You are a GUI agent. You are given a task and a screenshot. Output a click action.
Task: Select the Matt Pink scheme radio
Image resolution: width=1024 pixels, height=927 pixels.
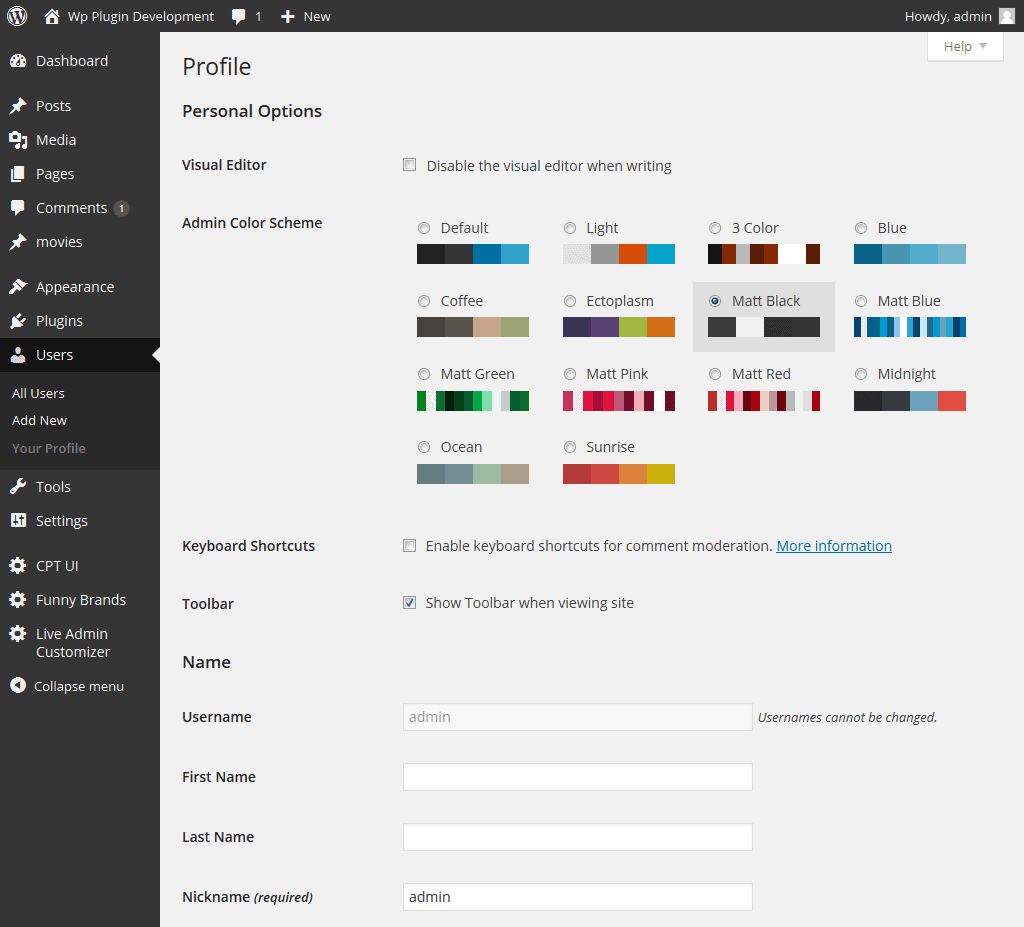(570, 374)
